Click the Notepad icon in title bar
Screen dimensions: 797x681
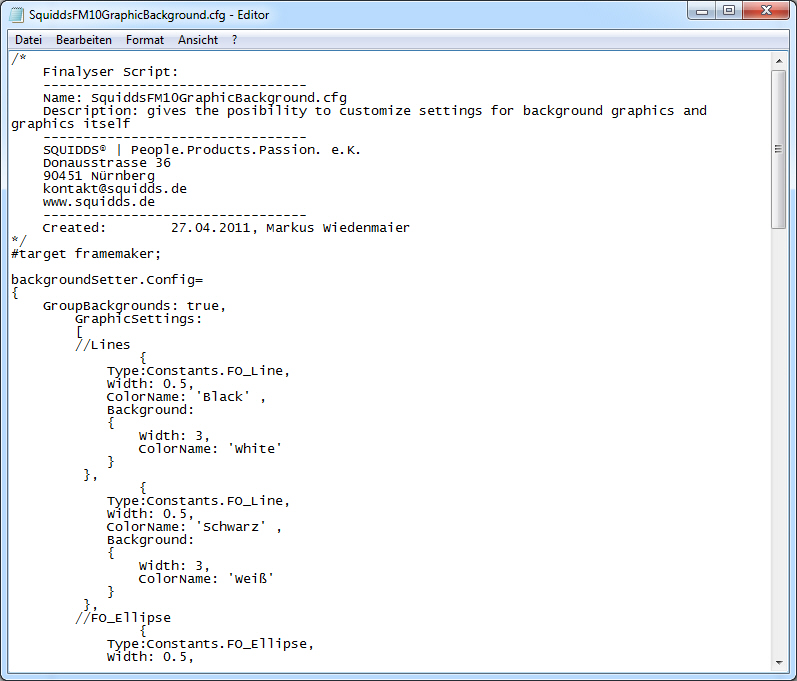[16, 15]
